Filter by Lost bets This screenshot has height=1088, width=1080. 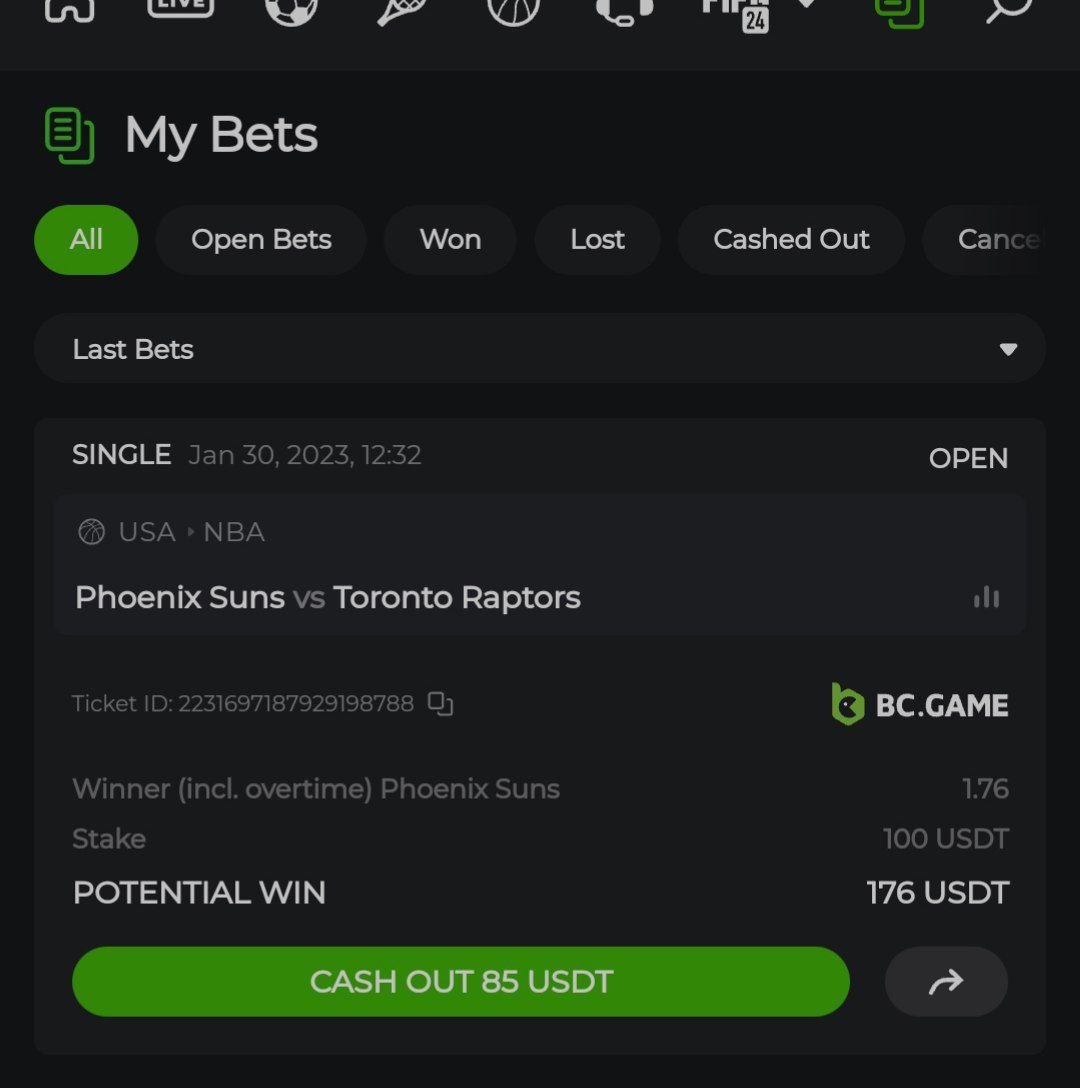tap(597, 240)
